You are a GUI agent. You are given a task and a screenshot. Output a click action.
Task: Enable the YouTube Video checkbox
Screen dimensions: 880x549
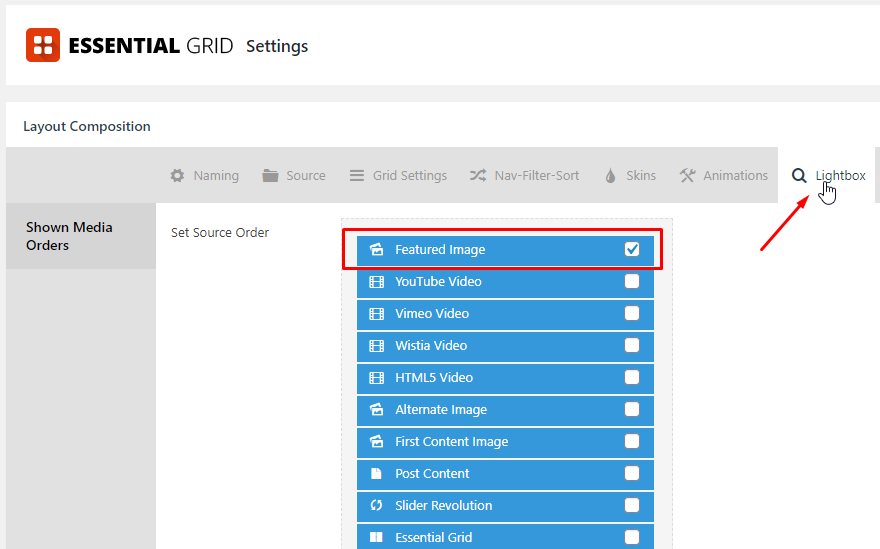[632, 281]
